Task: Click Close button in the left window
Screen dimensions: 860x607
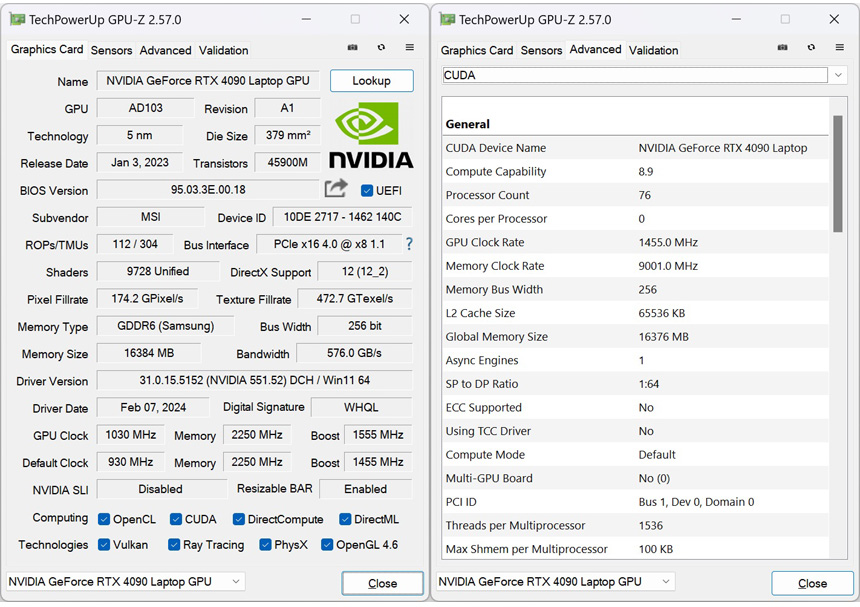Action: pyautogui.click(x=382, y=583)
